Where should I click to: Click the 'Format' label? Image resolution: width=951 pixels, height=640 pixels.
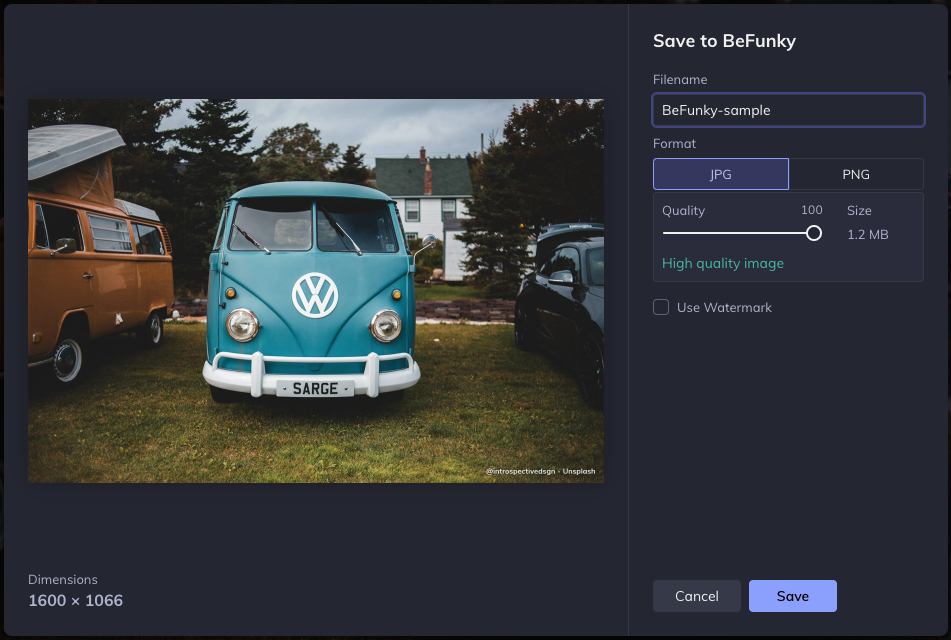click(x=674, y=144)
